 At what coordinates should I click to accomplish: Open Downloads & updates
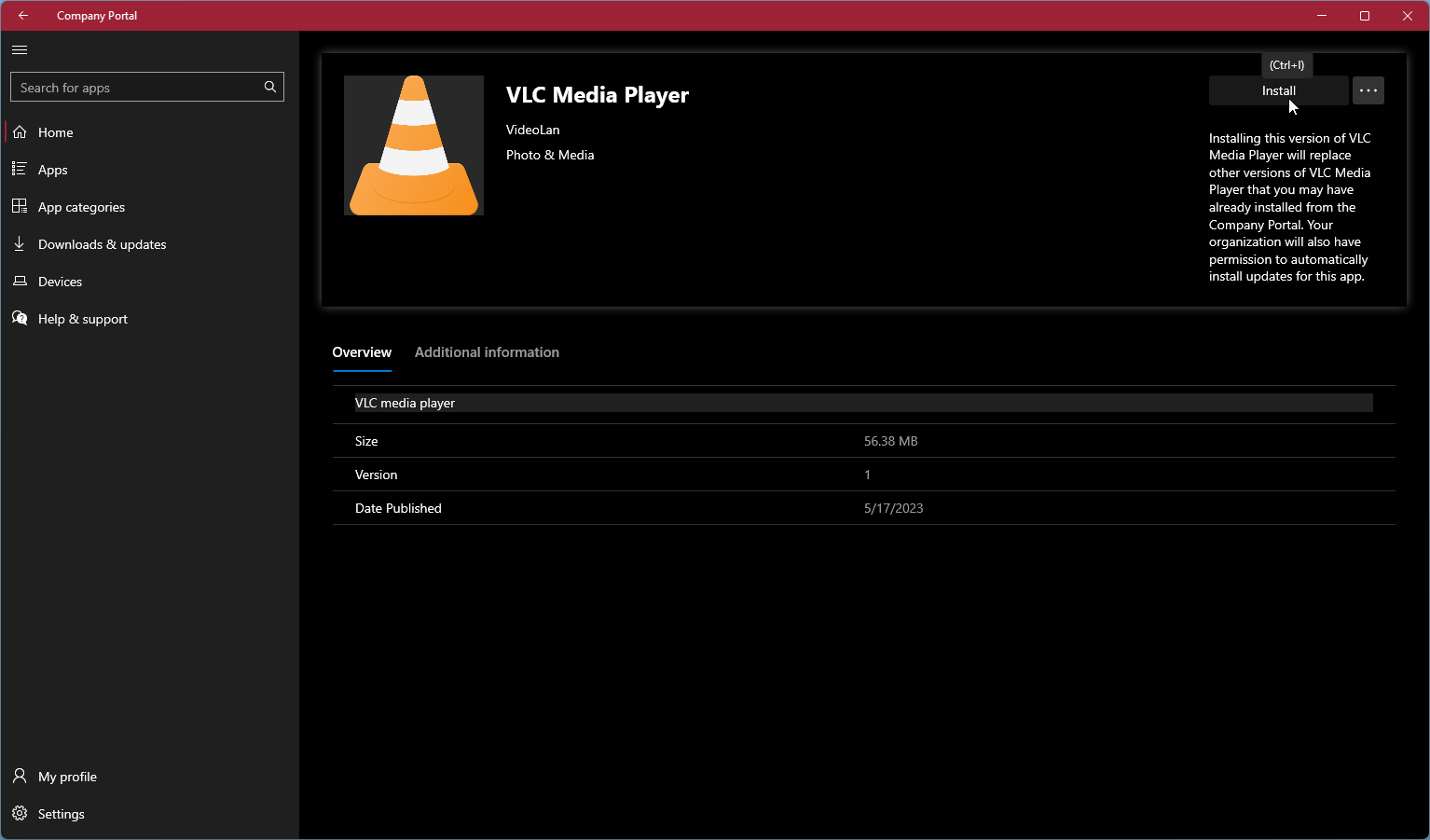coord(102,244)
